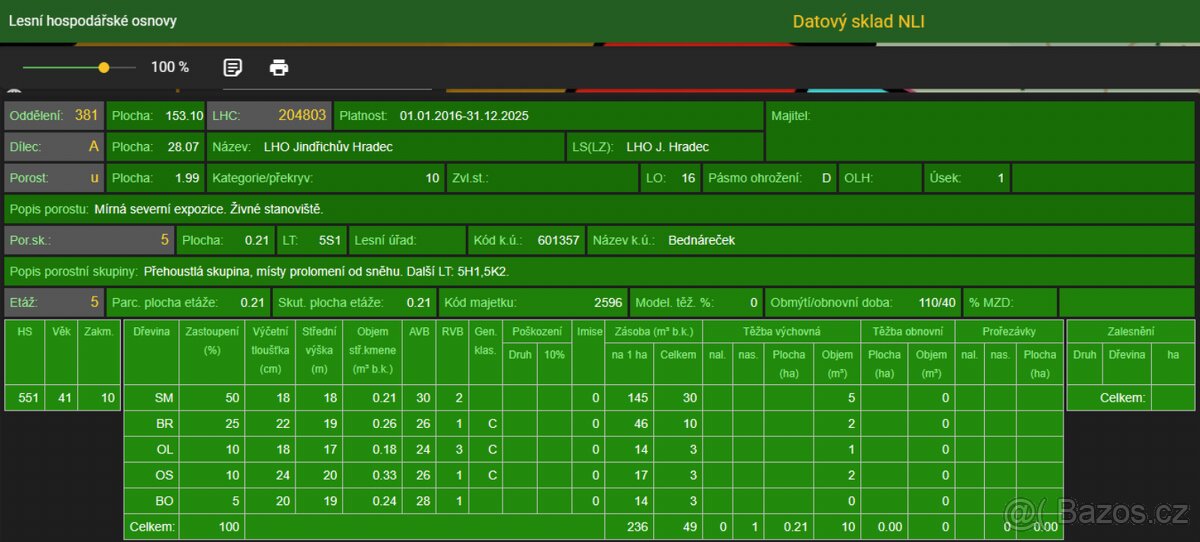Click the Platnost validity date range
This screenshot has width=1200, height=542.
pos(463,116)
